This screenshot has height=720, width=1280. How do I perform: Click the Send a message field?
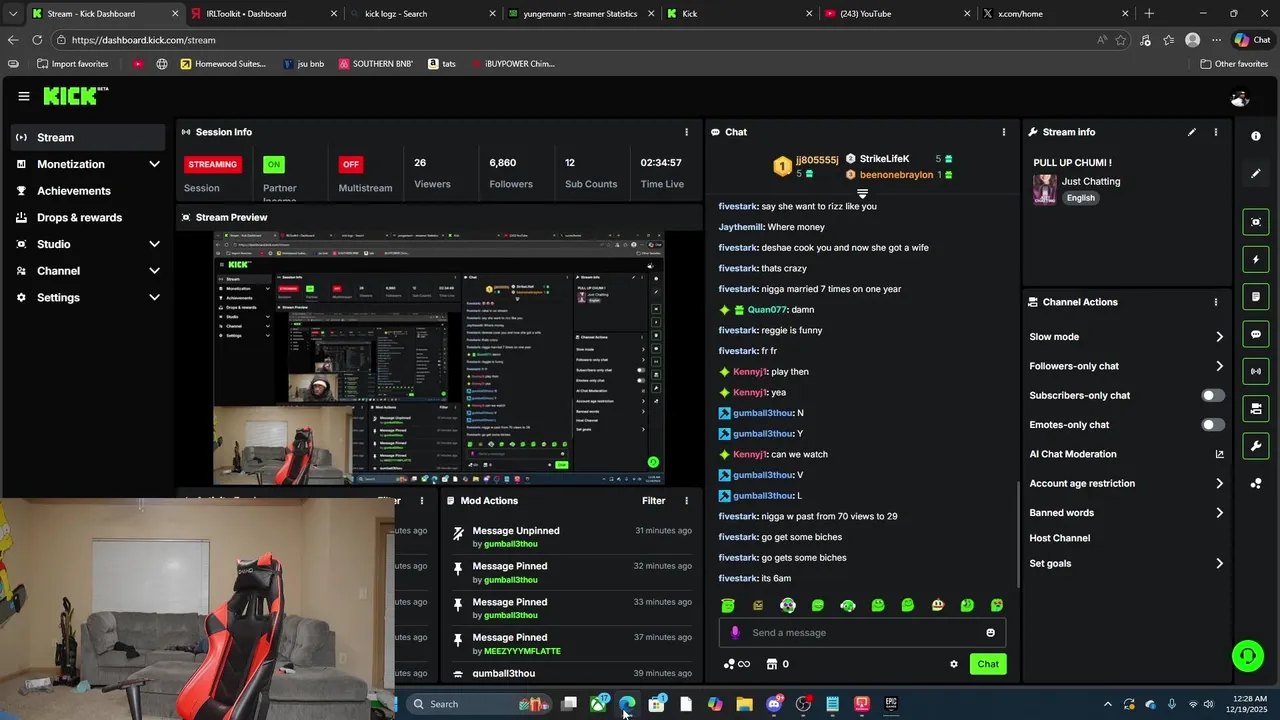(862, 633)
